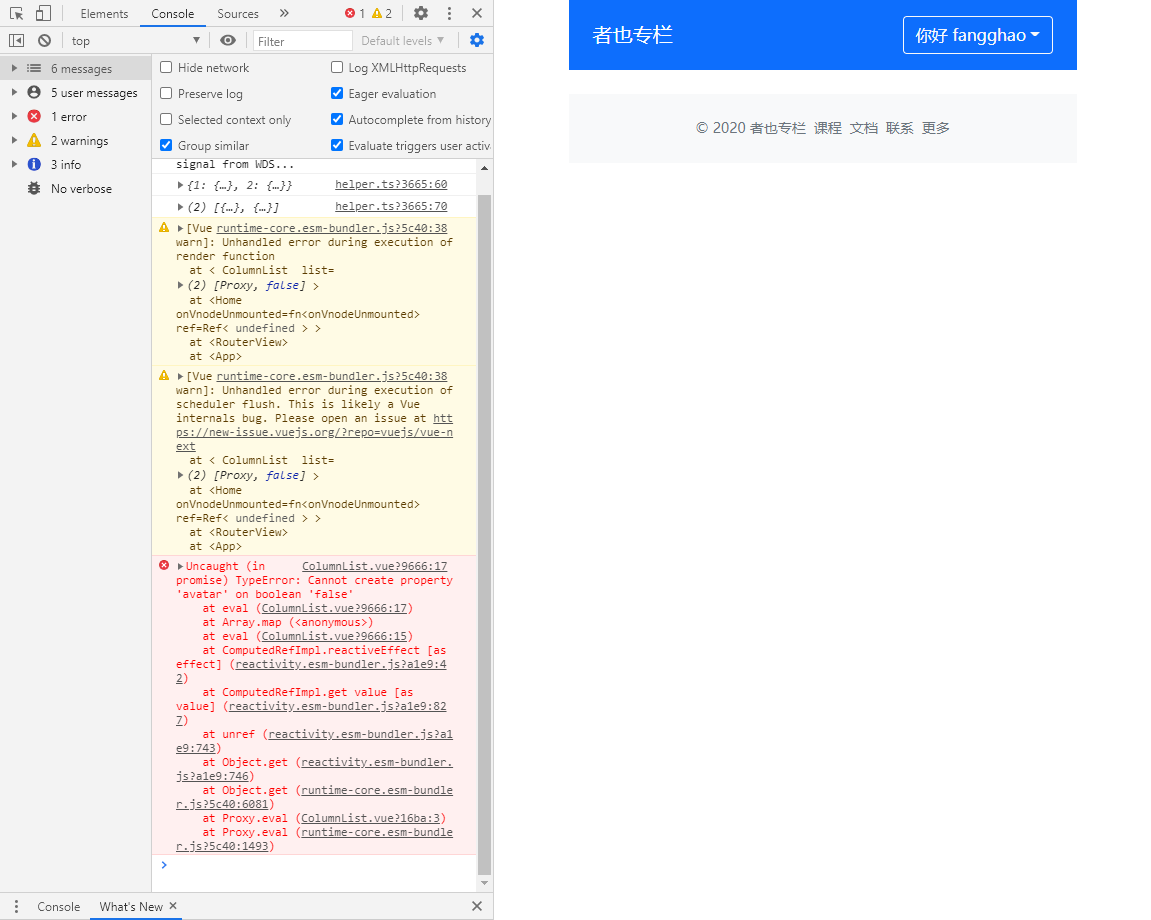1151x920 pixels.
Task: Click the console scrollbar down arrow
Action: (484, 883)
